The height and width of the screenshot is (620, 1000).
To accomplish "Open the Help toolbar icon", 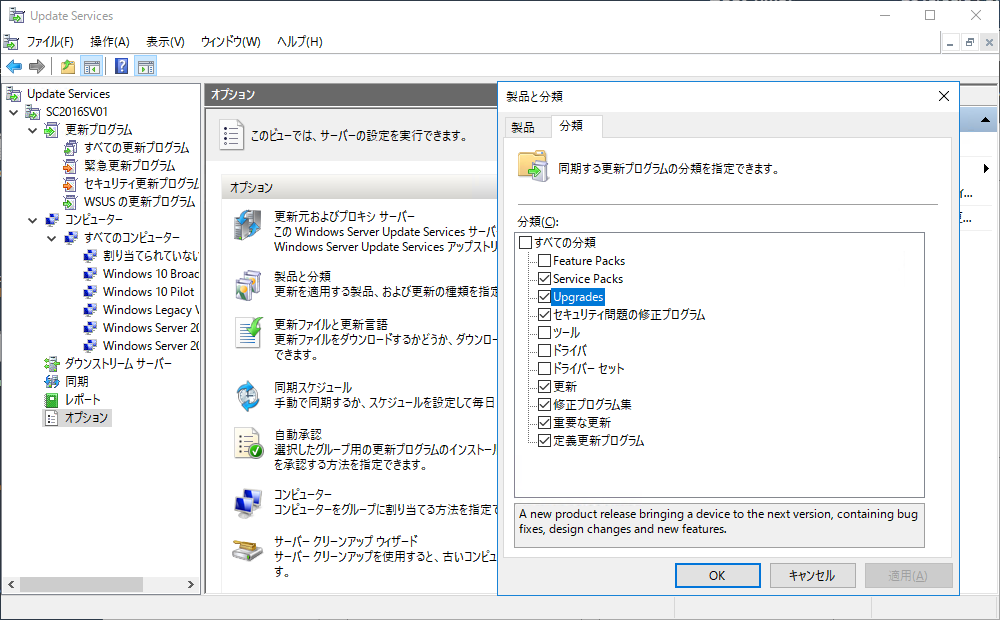I will tap(121, 66).
